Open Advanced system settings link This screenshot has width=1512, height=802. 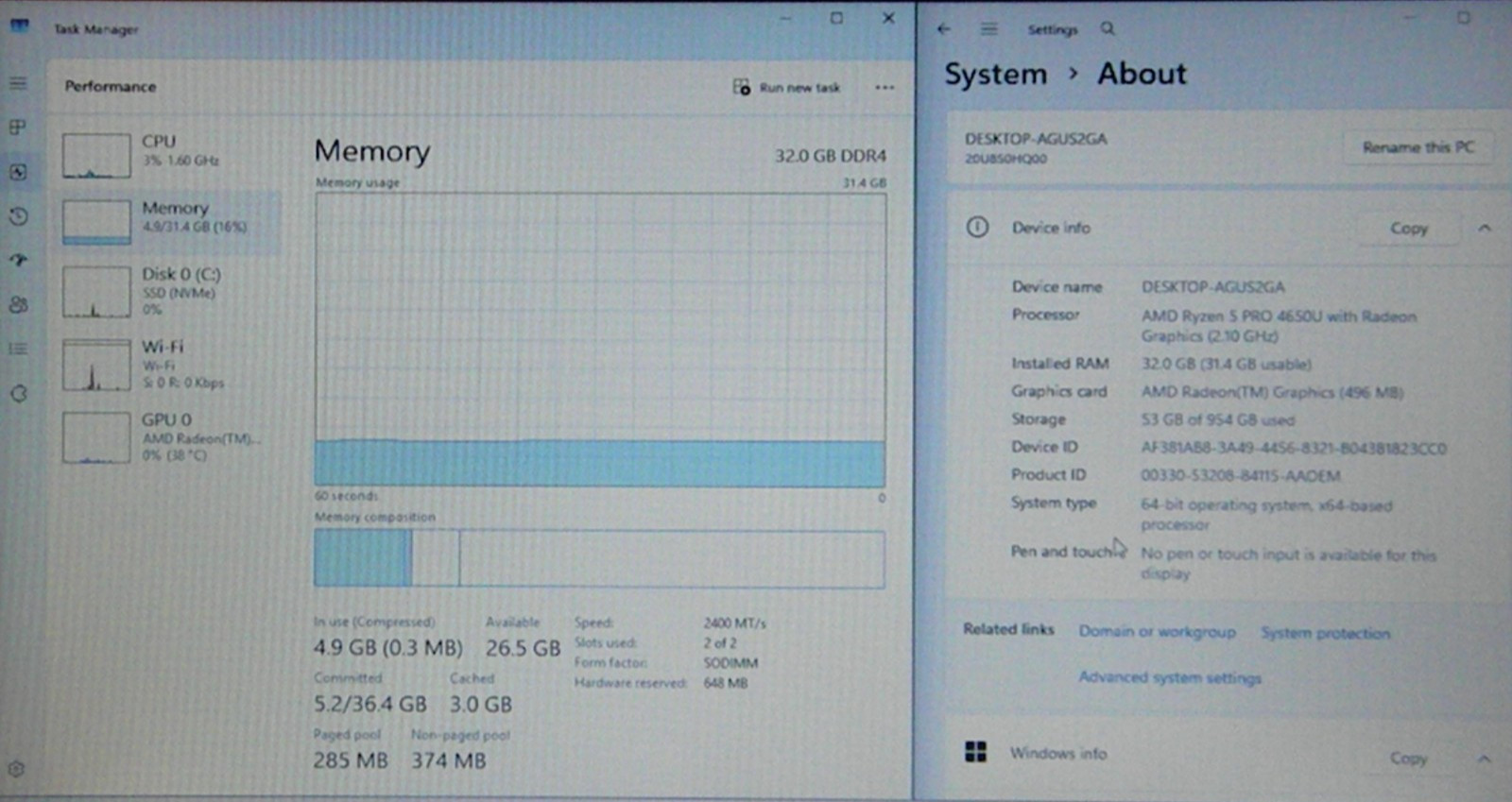[1170, 677]
